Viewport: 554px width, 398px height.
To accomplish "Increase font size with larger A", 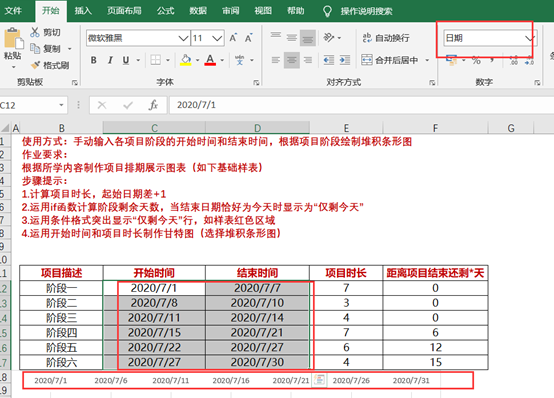I will (233, 38).
